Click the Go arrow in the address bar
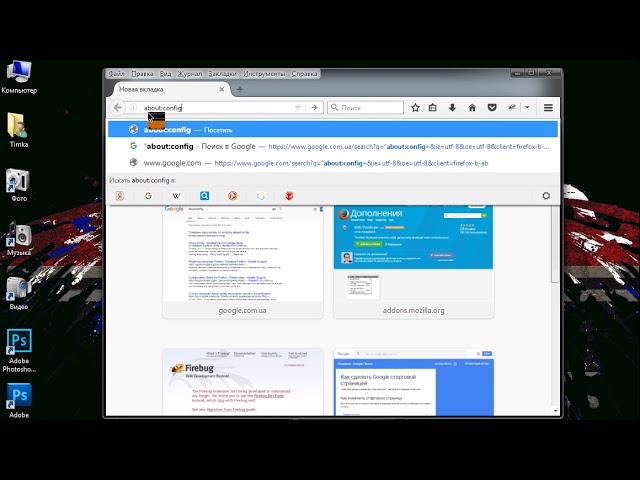This screenshot has height=480, width=640. click(314, 107)
